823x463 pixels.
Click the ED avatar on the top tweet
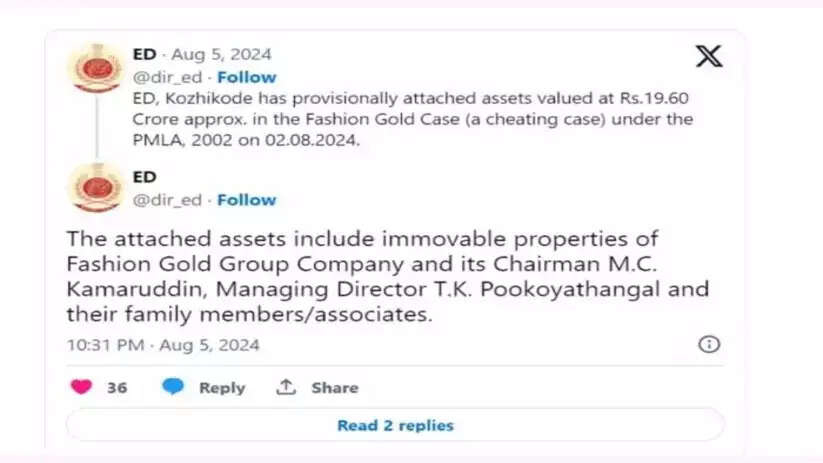pos(95,67)
